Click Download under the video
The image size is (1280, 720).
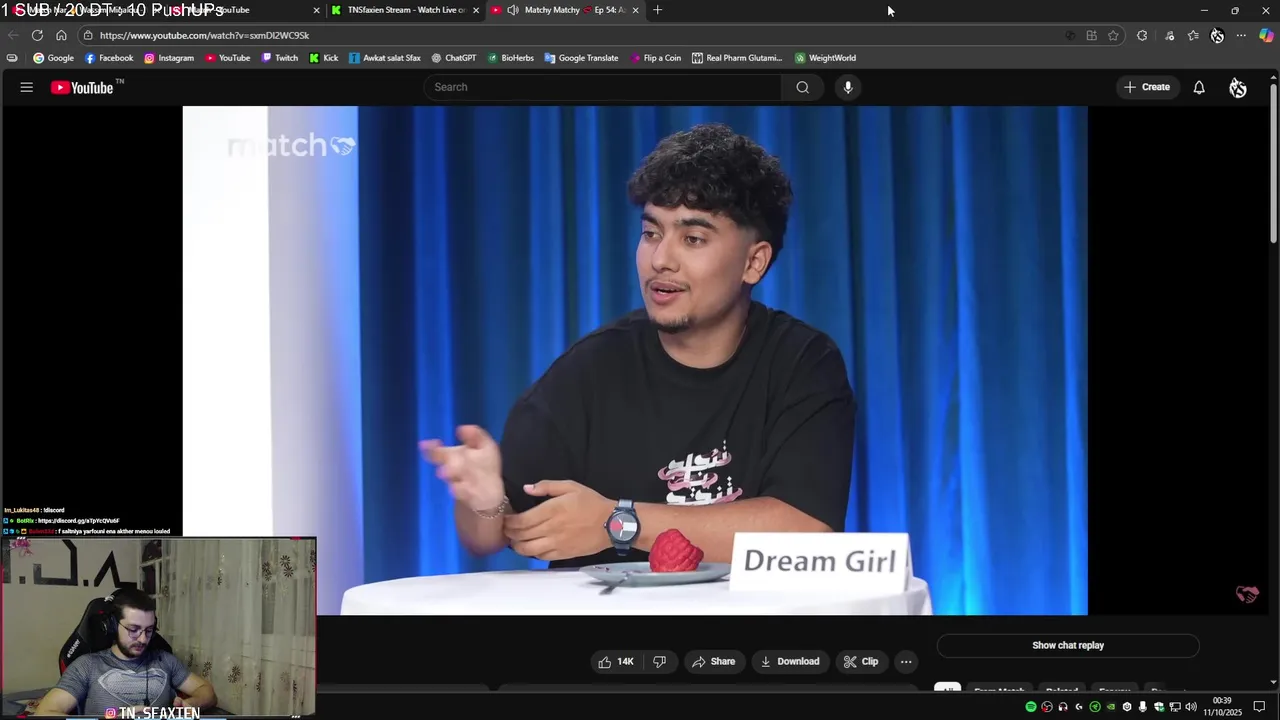[x=790, y=661]
